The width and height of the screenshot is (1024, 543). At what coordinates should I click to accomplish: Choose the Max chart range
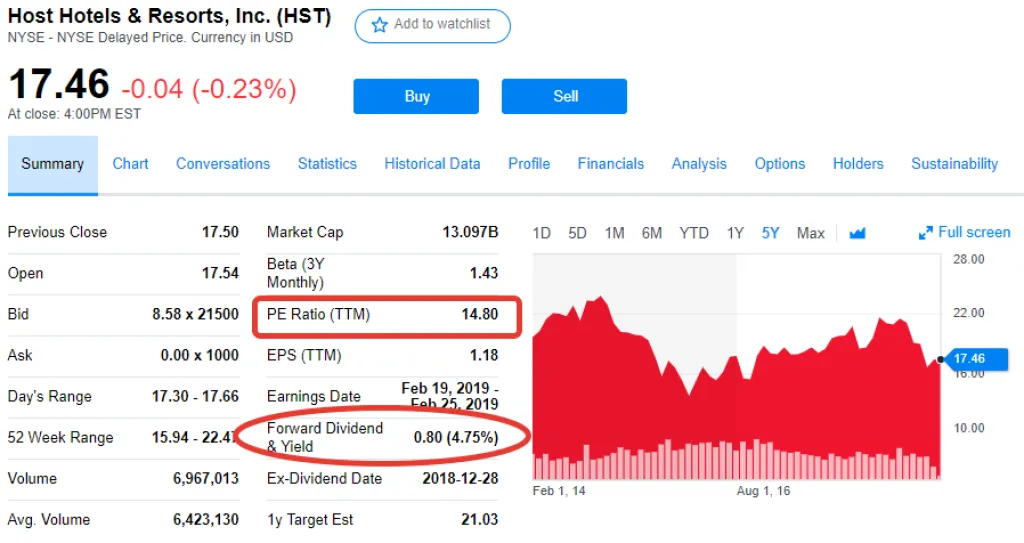(810, 233)
